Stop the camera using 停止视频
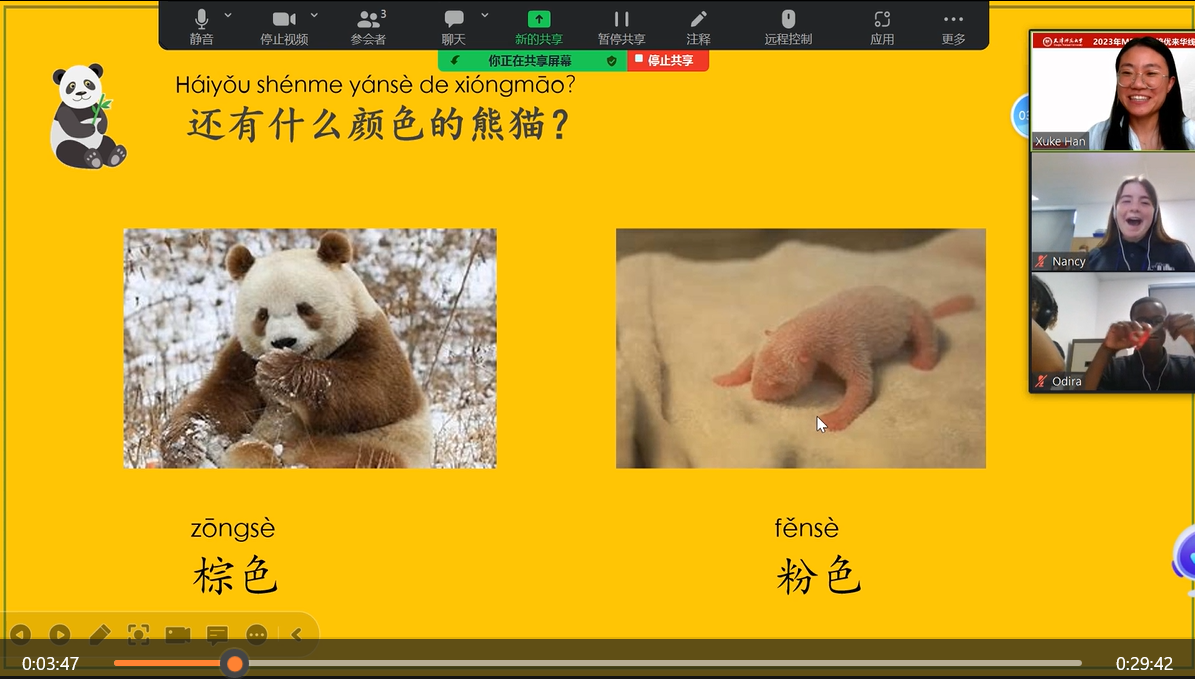 tap(284, 26)
